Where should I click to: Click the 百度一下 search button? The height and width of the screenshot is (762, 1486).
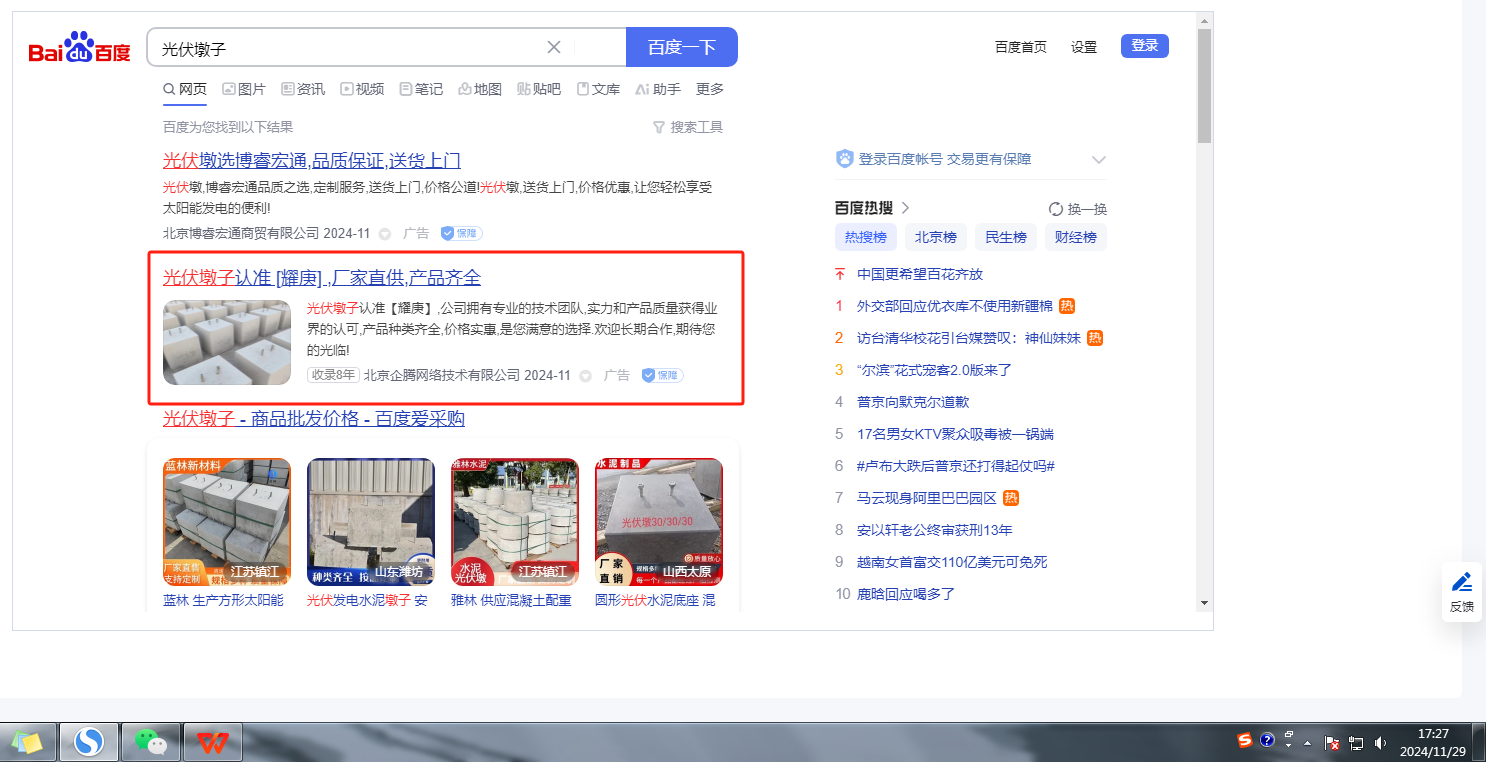682,47
